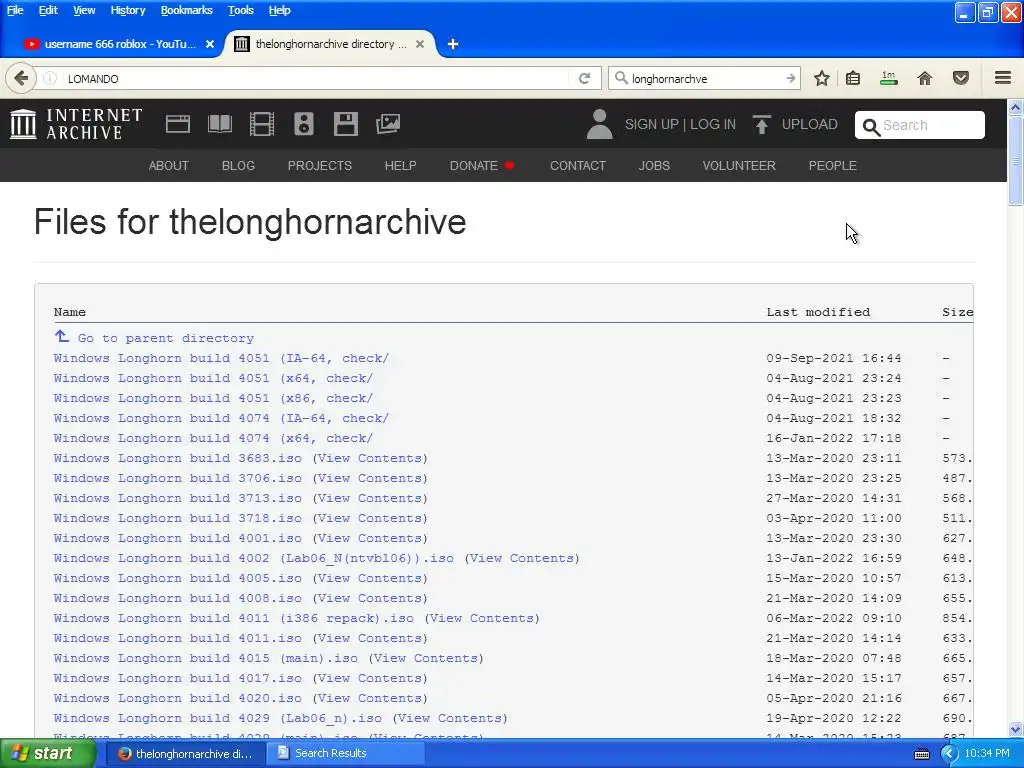Open the Video film strip icon
The width and height of the screenshot is (1024, 768).
(x=262, y=124)
